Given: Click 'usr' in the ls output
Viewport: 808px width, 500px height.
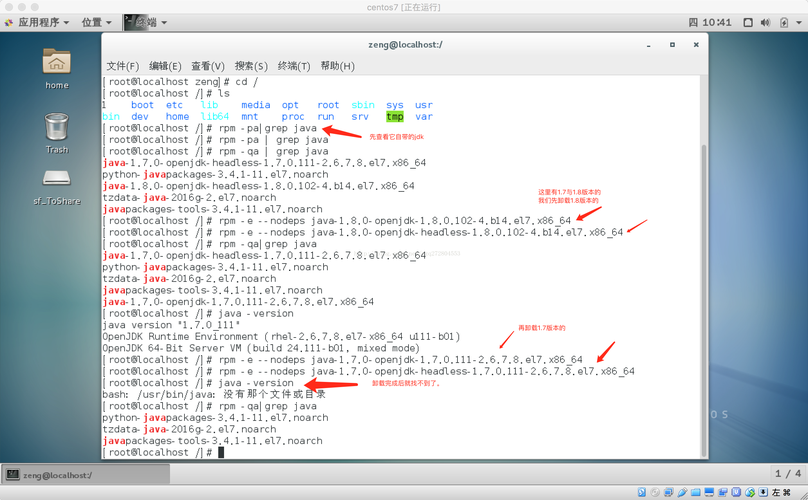Looking at the screenshot, I should pos(424,105).
